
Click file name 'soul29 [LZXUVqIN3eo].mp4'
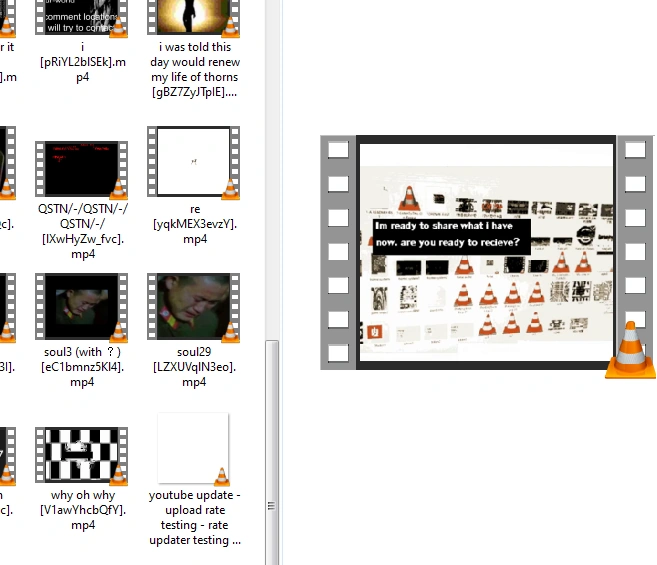click(194, 367)
